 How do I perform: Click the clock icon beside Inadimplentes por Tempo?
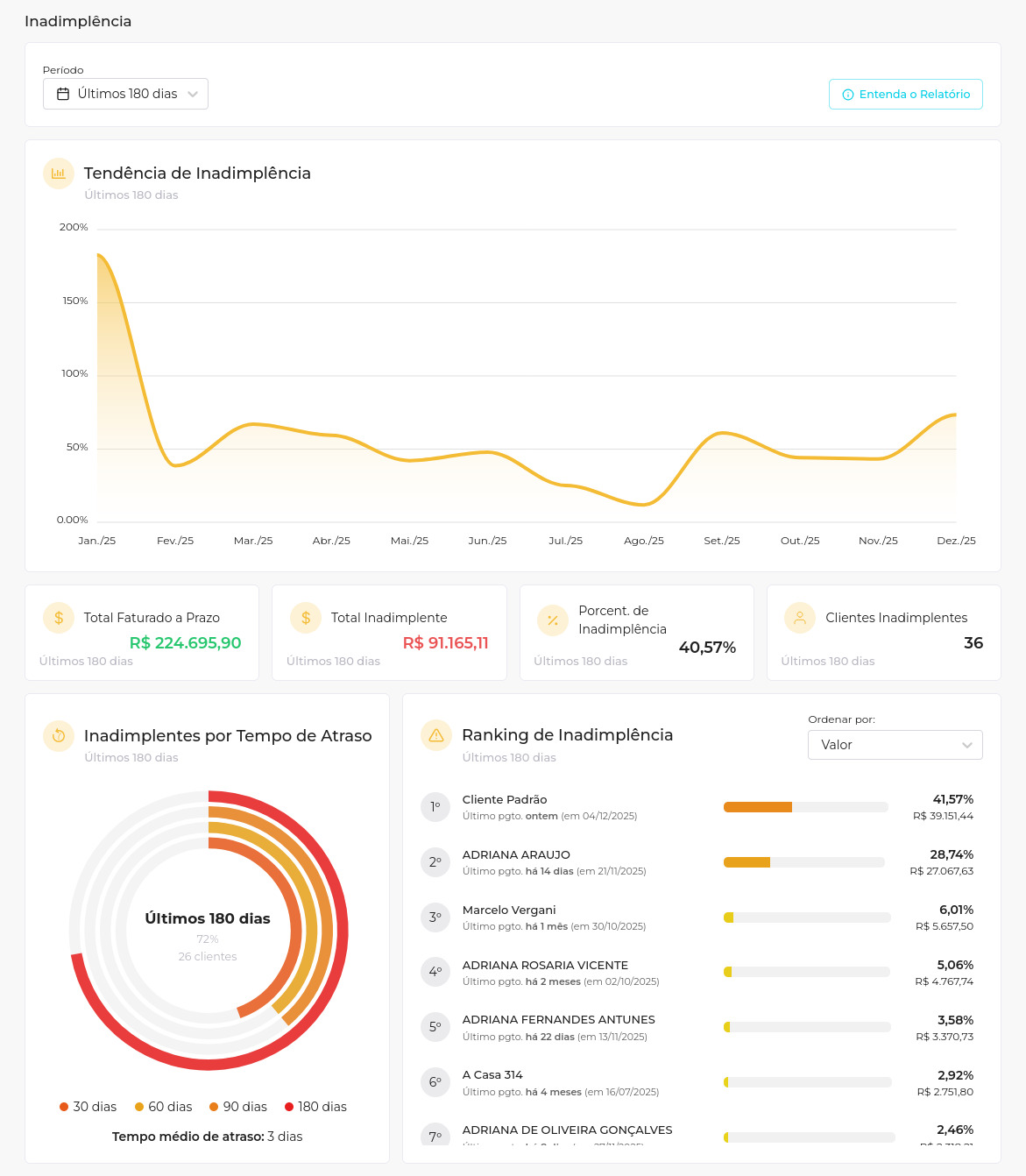click(59, 736)
